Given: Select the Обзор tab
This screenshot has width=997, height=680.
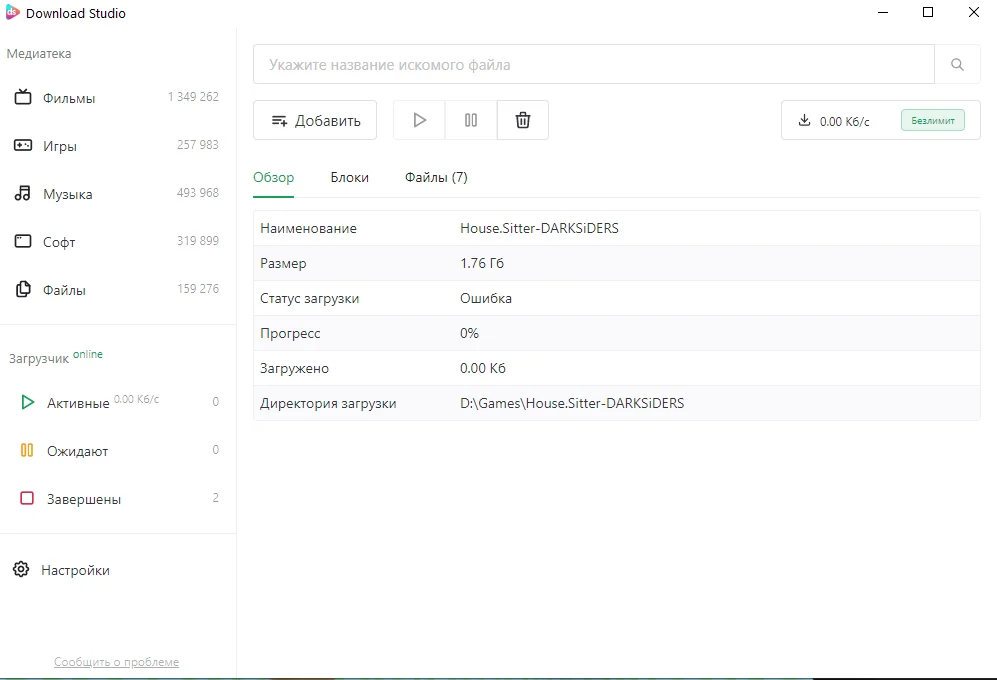Looking at the screenshot, I should pos(273,177).
